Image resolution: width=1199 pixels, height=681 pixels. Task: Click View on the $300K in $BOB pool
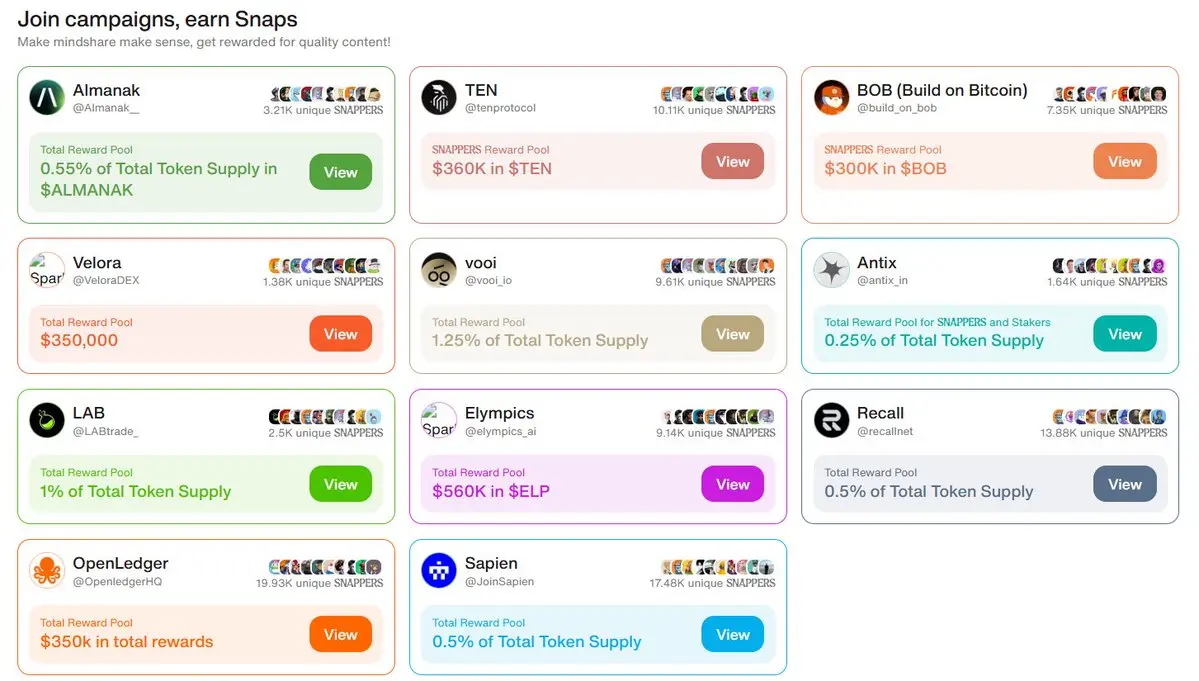coord(1125,161)
